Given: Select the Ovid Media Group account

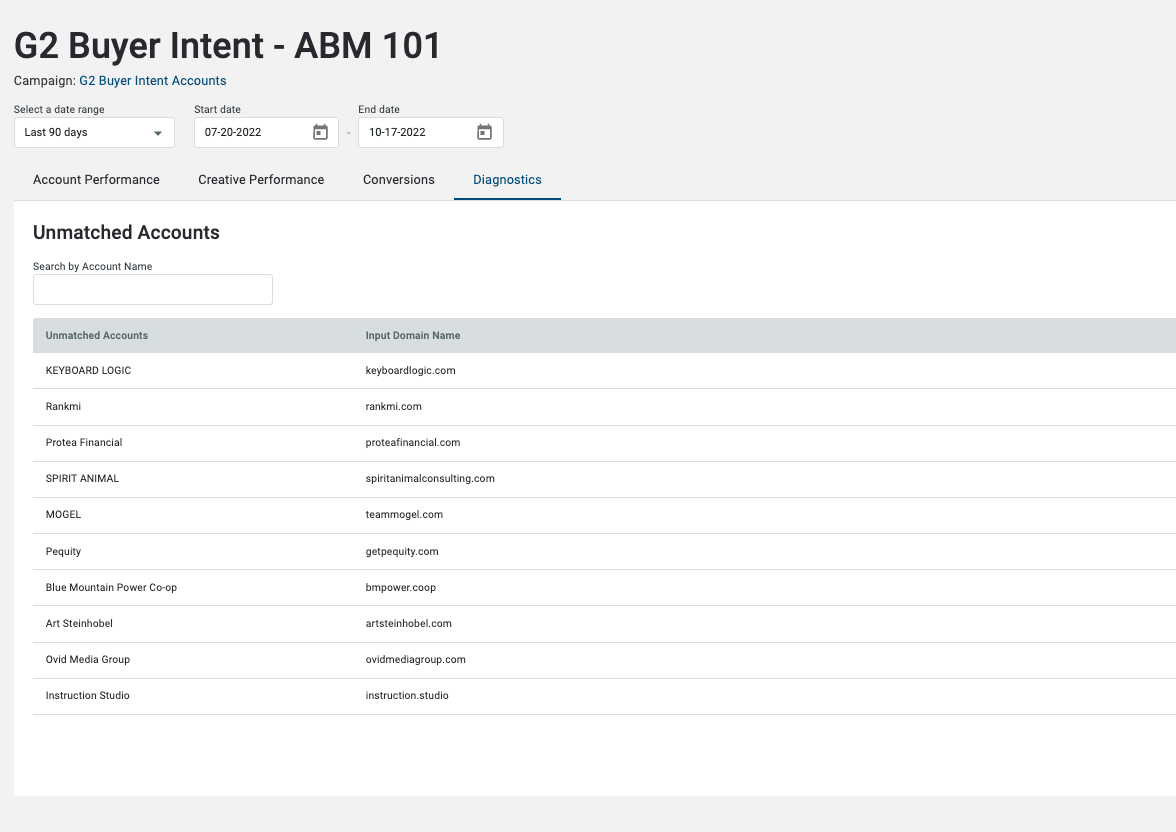Looking at the screenshot, I should tap(88, 659).
